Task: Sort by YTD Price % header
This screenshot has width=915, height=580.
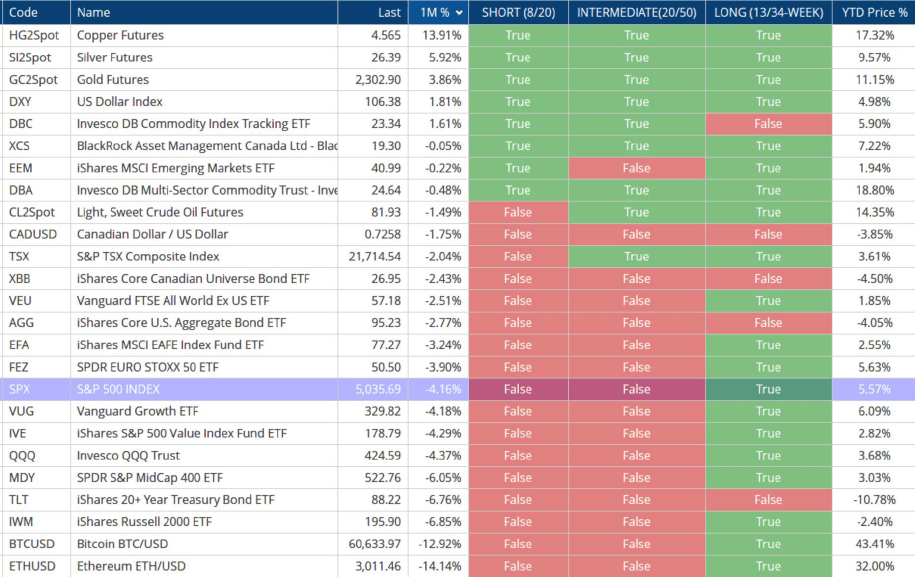Action: point(874,13)
